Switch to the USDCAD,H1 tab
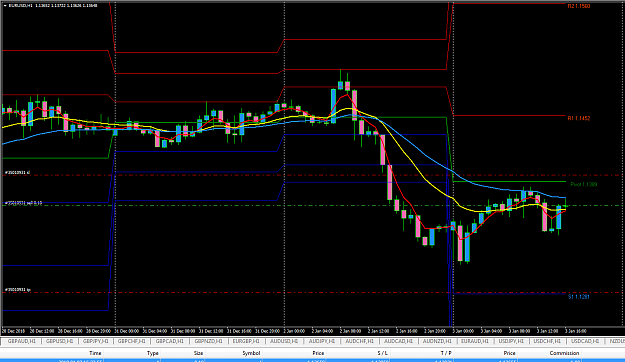The width and height of the screenshot is (625, 362). tap(585, 341)
